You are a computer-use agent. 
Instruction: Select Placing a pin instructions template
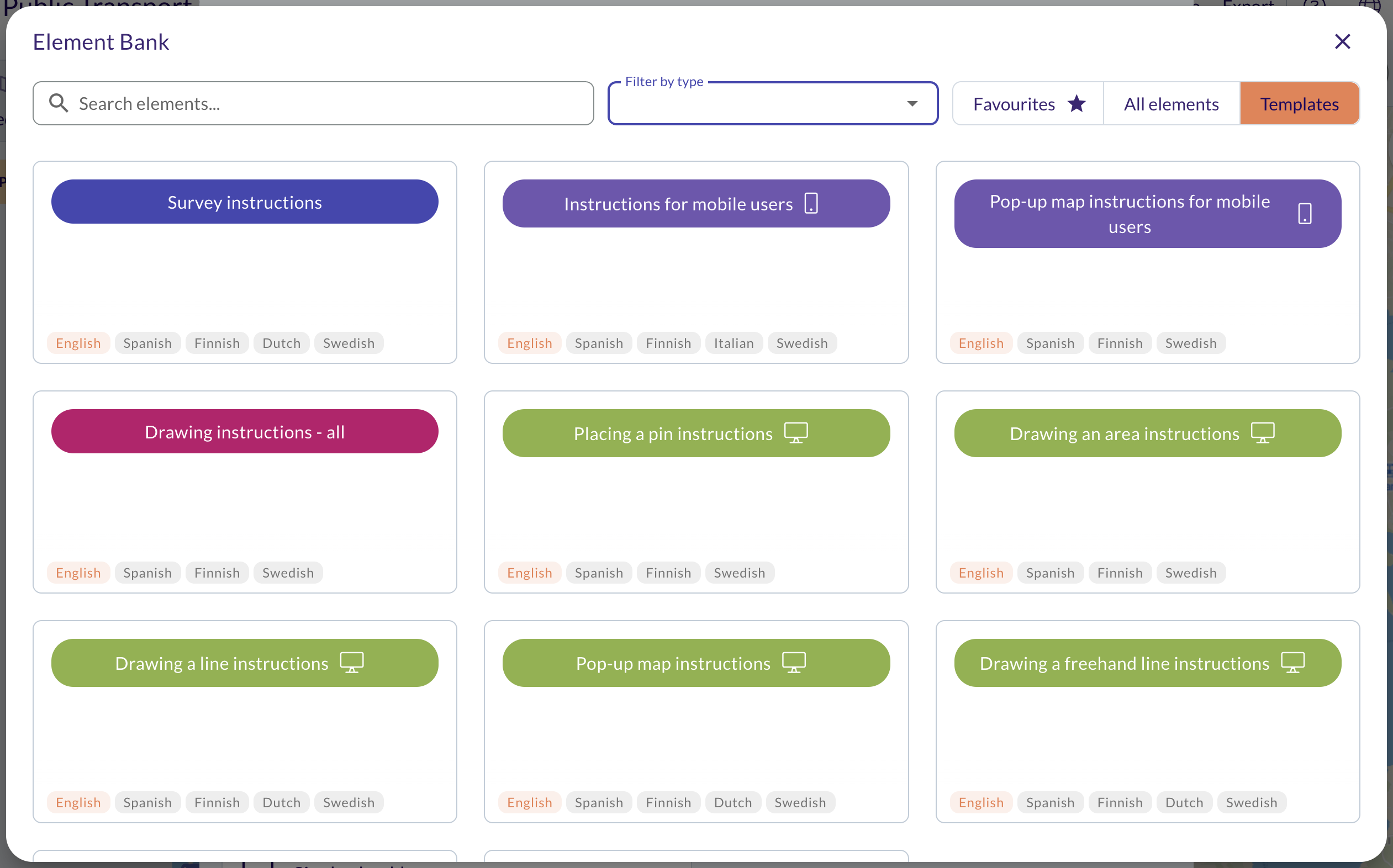coord(696,433)
